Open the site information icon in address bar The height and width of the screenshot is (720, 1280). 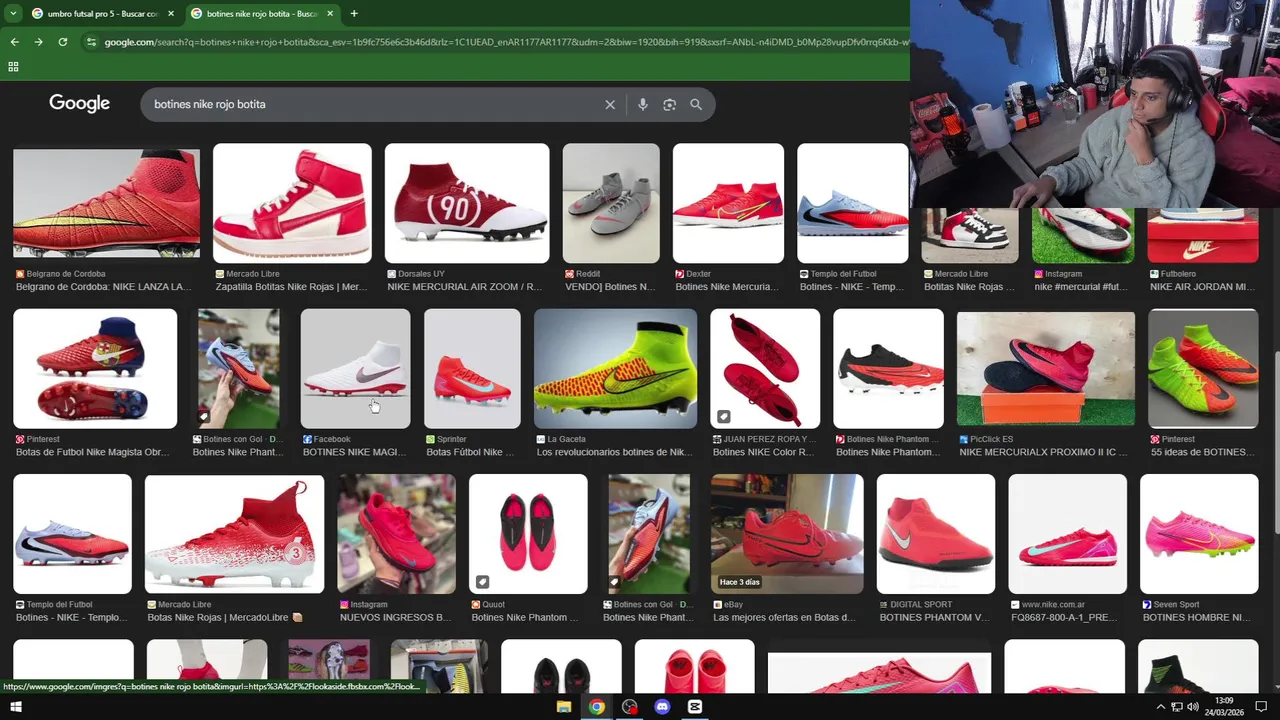[x=91, y=42]
